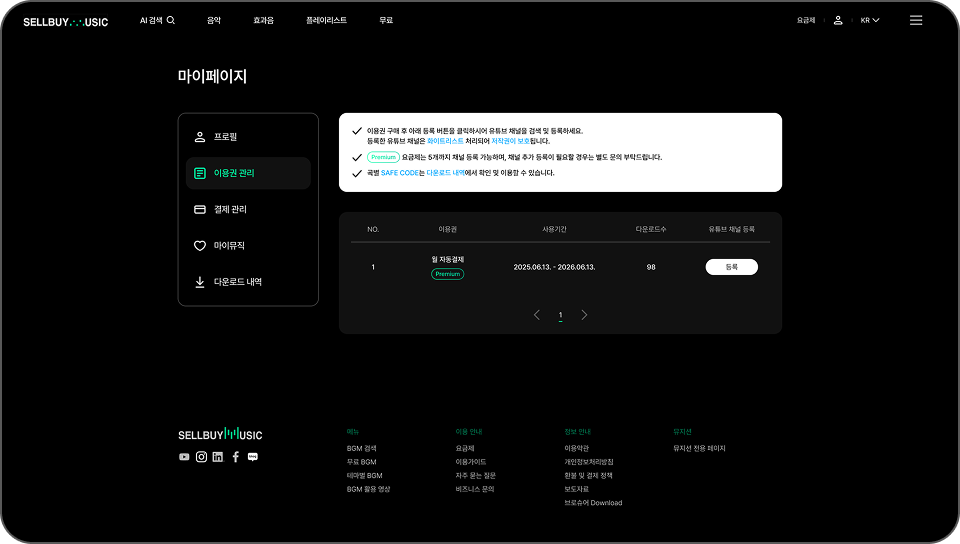
Task: Click the footer SELLBUYMUSIC logo
Action: [220, 434]
